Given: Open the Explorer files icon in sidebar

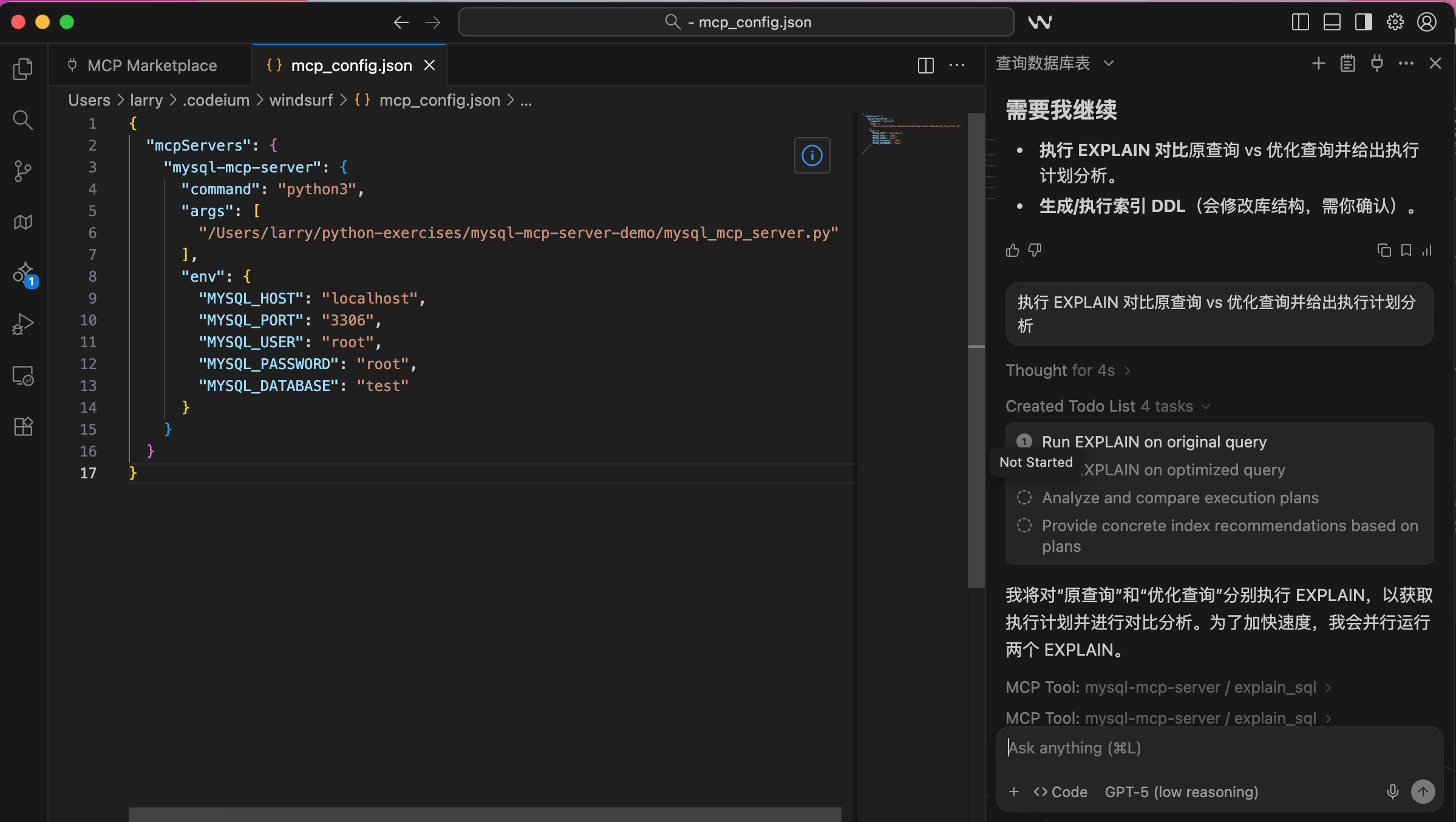Looking at the screenshot, I should [x=22, y=69].
